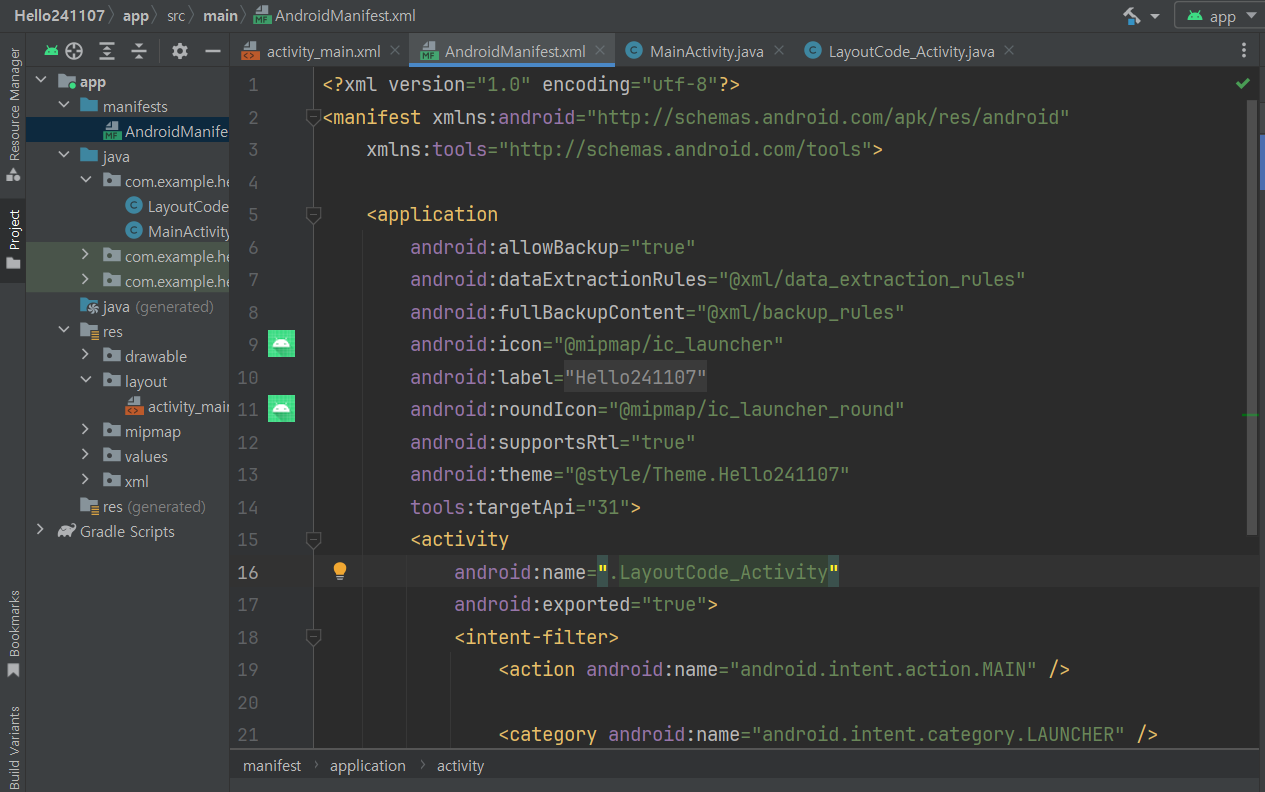Click application in bottom breadcrumb

coord(368,765)
